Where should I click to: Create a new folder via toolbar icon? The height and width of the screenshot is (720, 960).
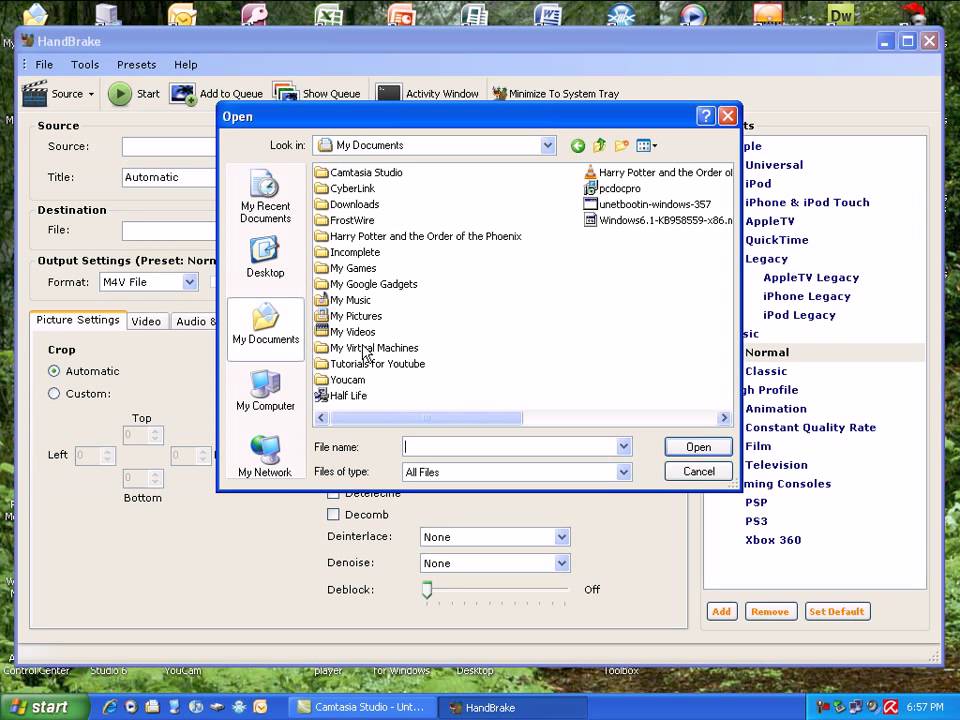click(621, 145)
